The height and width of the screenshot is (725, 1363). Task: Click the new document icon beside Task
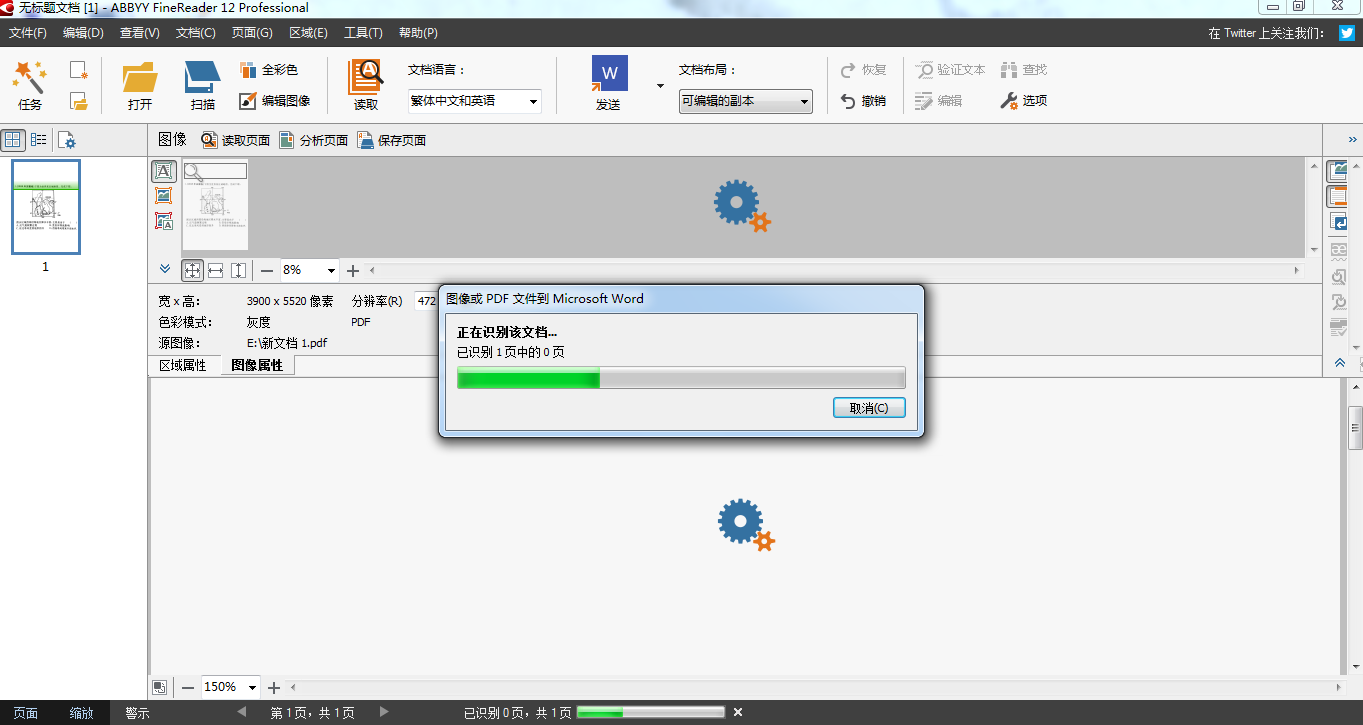click(x=78, y=70)
